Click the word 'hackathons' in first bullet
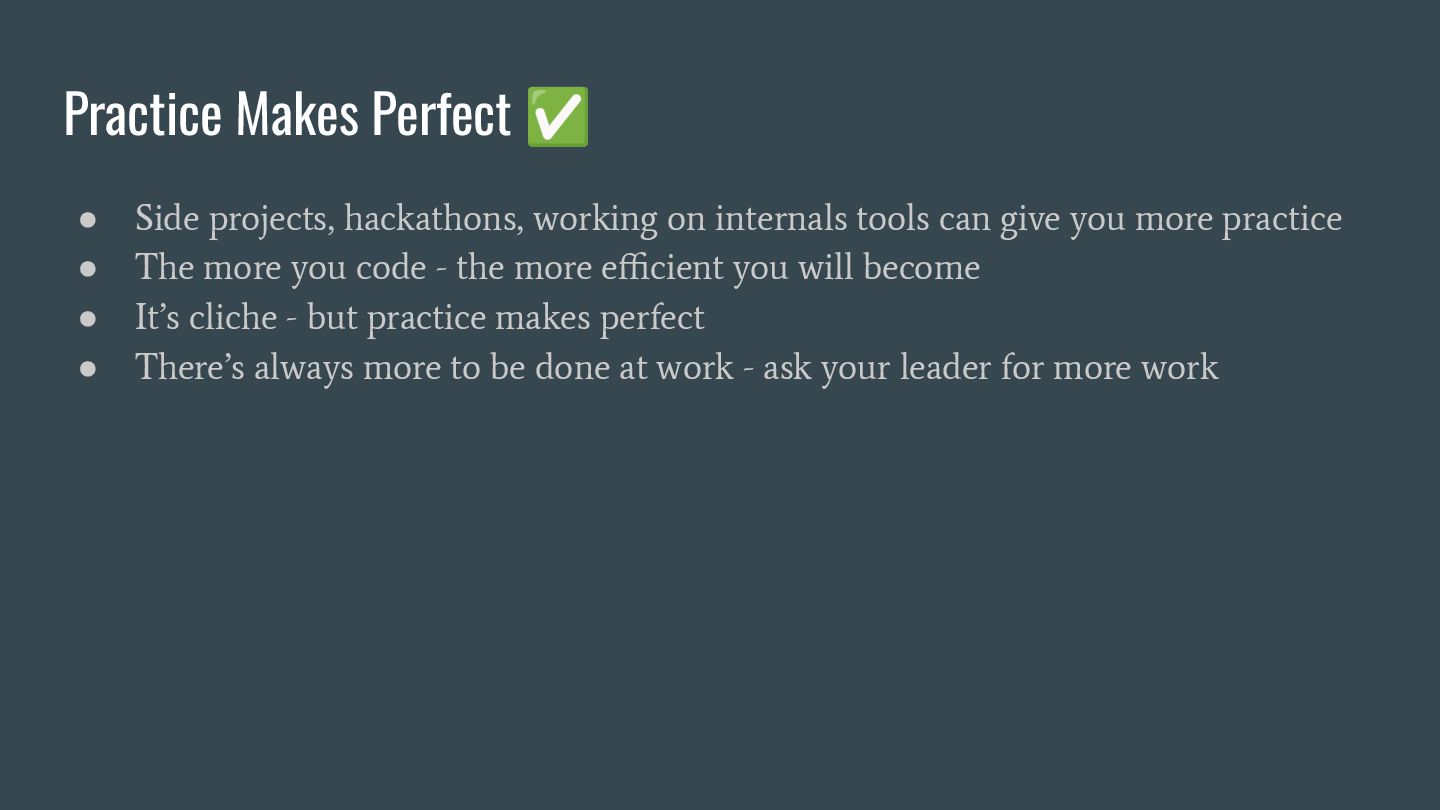This screenshot has width=1440, height=810. (432, 219)
